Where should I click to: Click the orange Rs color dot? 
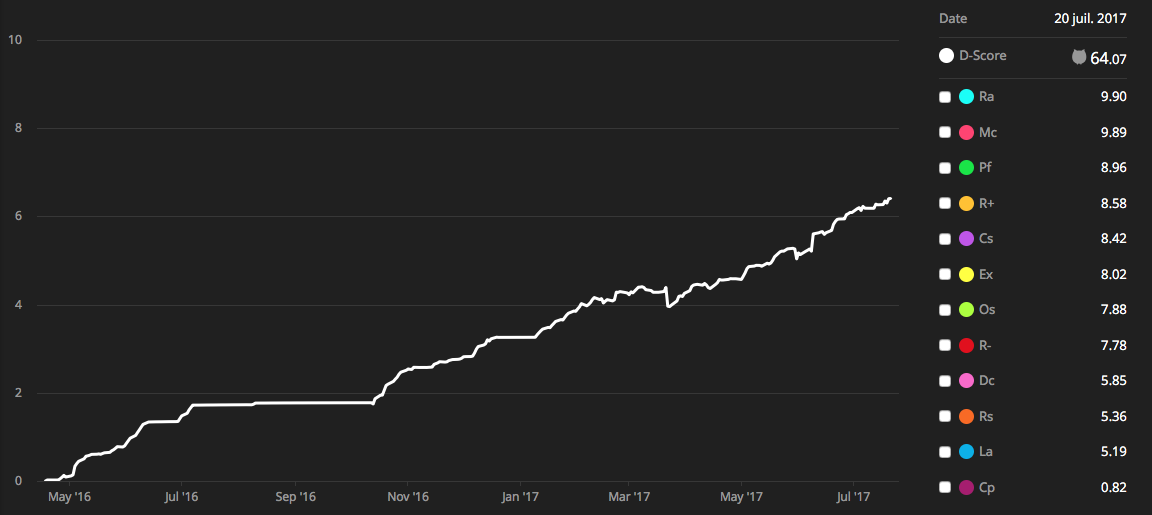coord(967,416)
